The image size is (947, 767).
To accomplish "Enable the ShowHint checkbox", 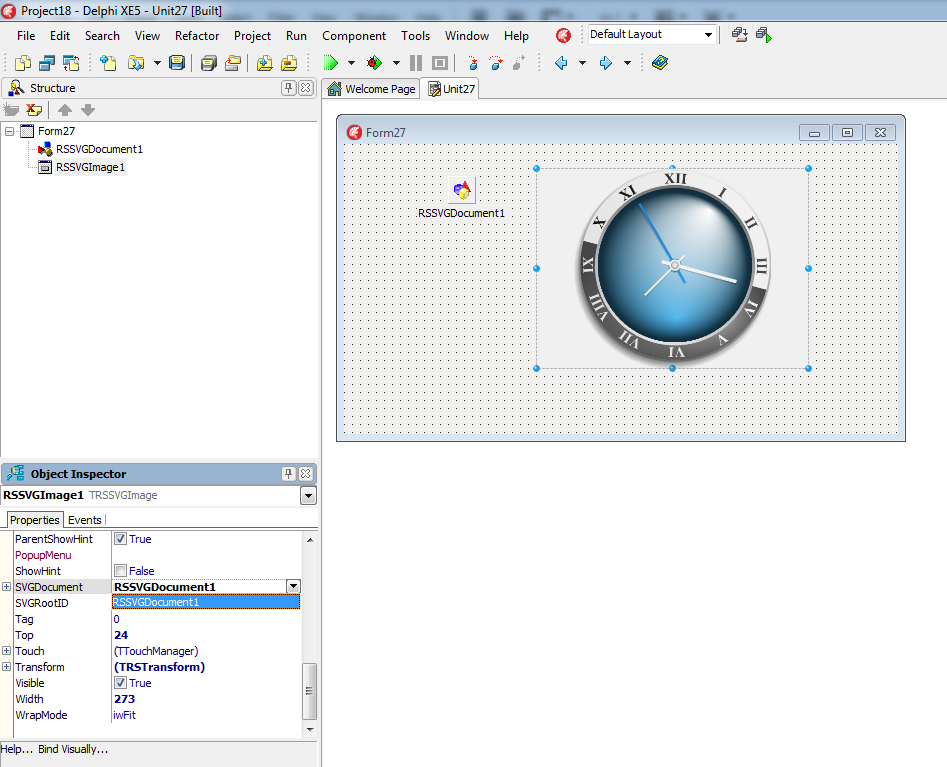I will 120,571.
